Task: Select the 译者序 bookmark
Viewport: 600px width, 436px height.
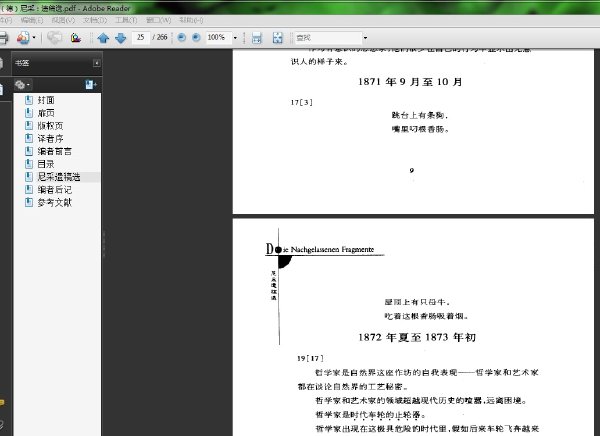Action: [x=50, y=139]
